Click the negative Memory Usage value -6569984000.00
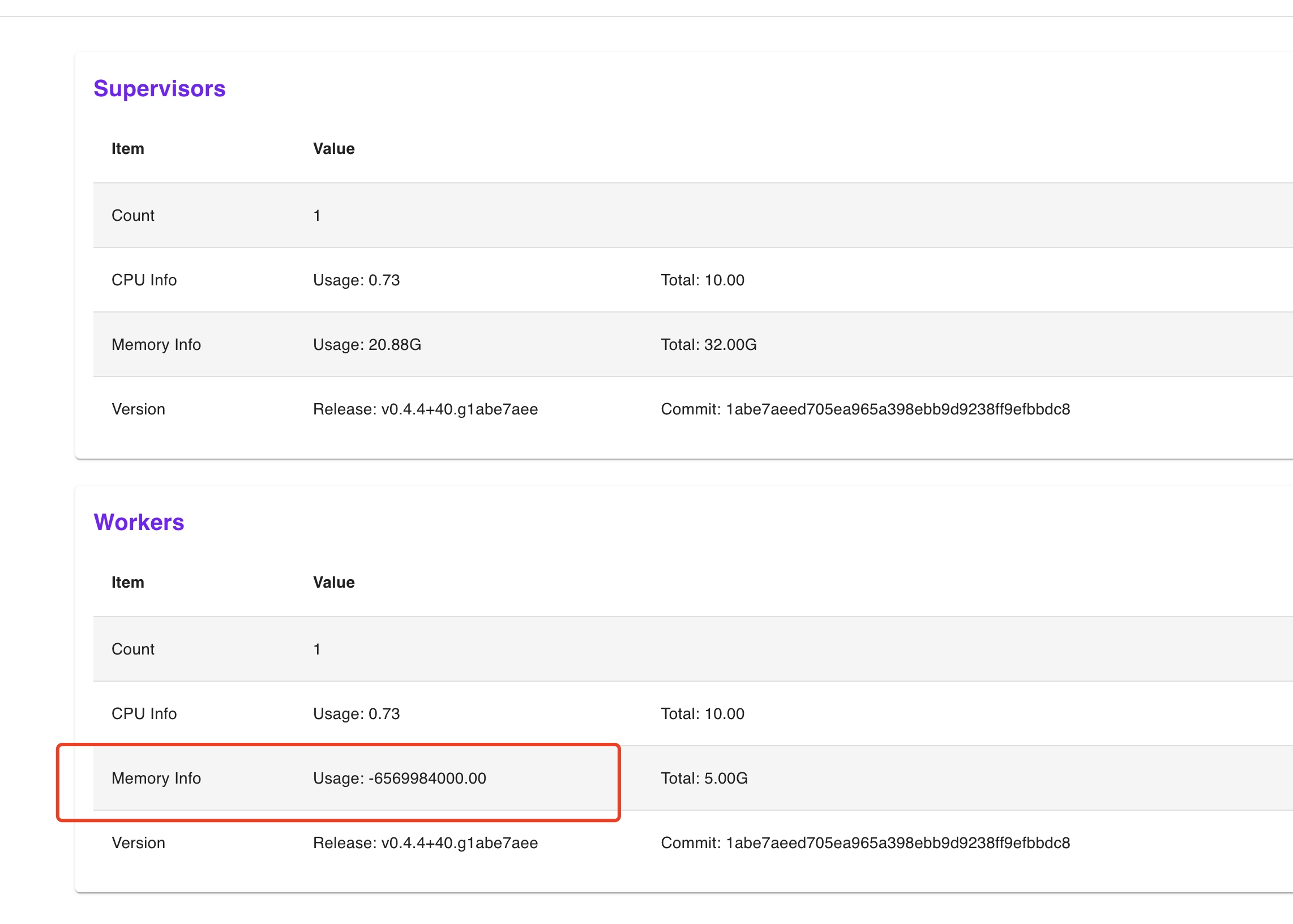The width and height of the screenshot is (1293, 924). pyautogui.click(x=399, y=778)
